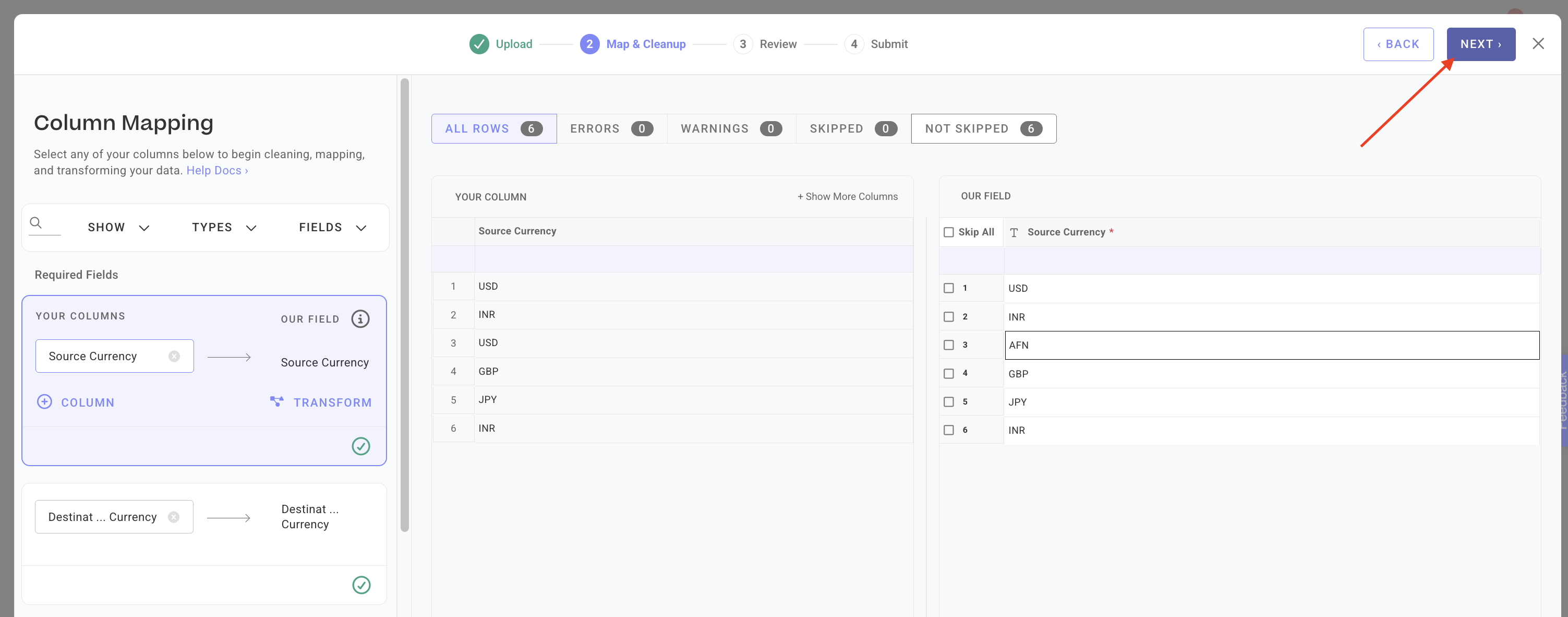The width and height of the screenshot is (1568, 617).
Task: Open the Our Field info icon
Action: click(360, 318)
